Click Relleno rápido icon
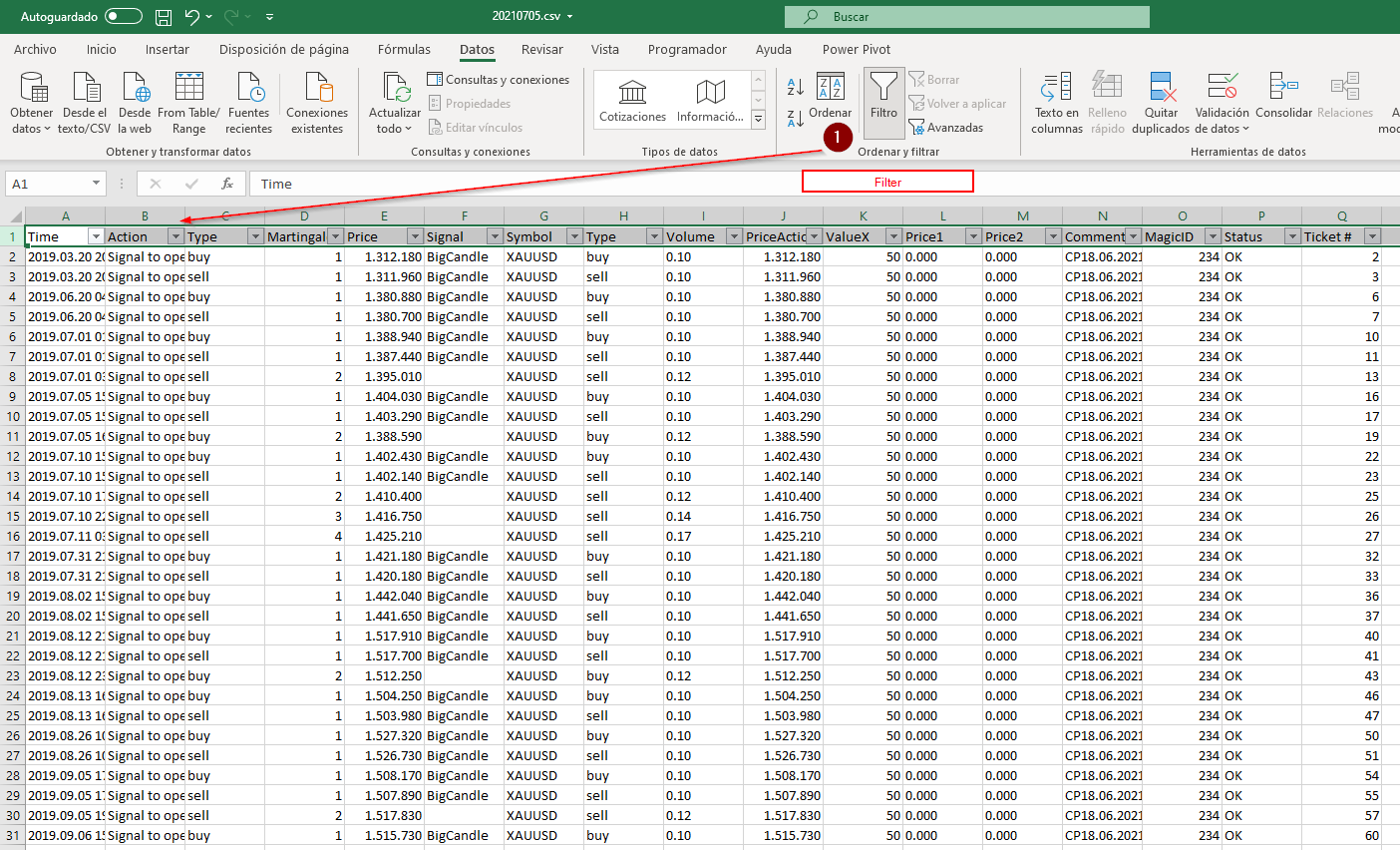Image resolution: width=1400 pixels, height=850 pixels. (x=1107, y=103)
